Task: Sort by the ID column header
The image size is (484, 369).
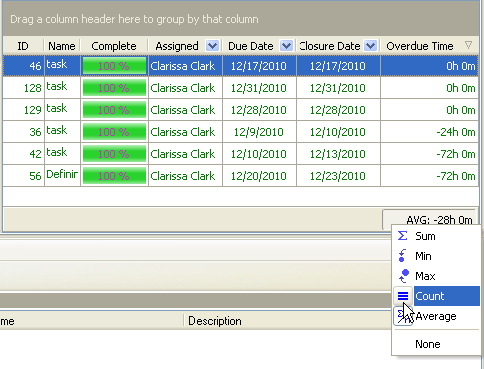Action: (x=23, y=46)
